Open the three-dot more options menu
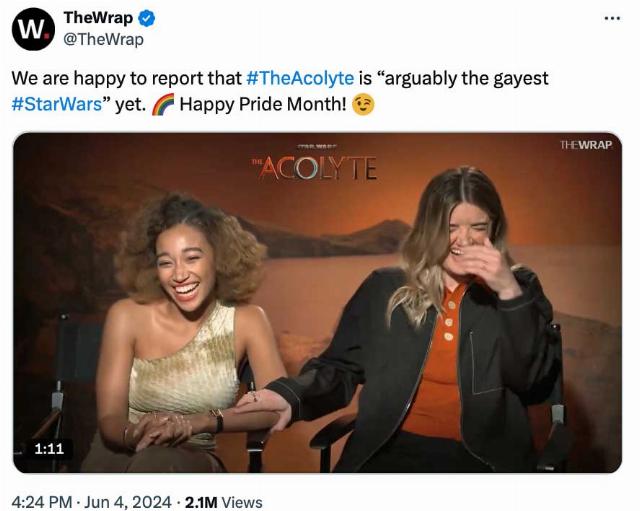This screenshot has width=640, height=511. (612, 18)
